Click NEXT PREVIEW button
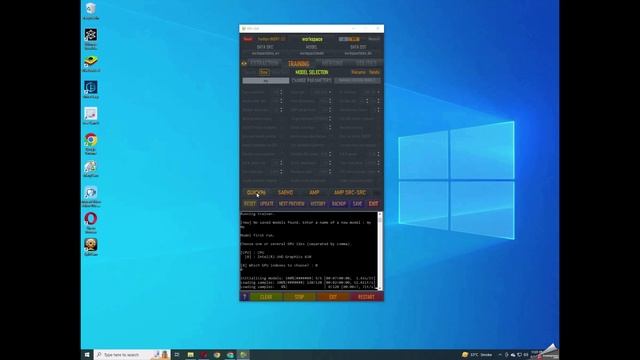This screenshot has width=640, height=360. 291,203
